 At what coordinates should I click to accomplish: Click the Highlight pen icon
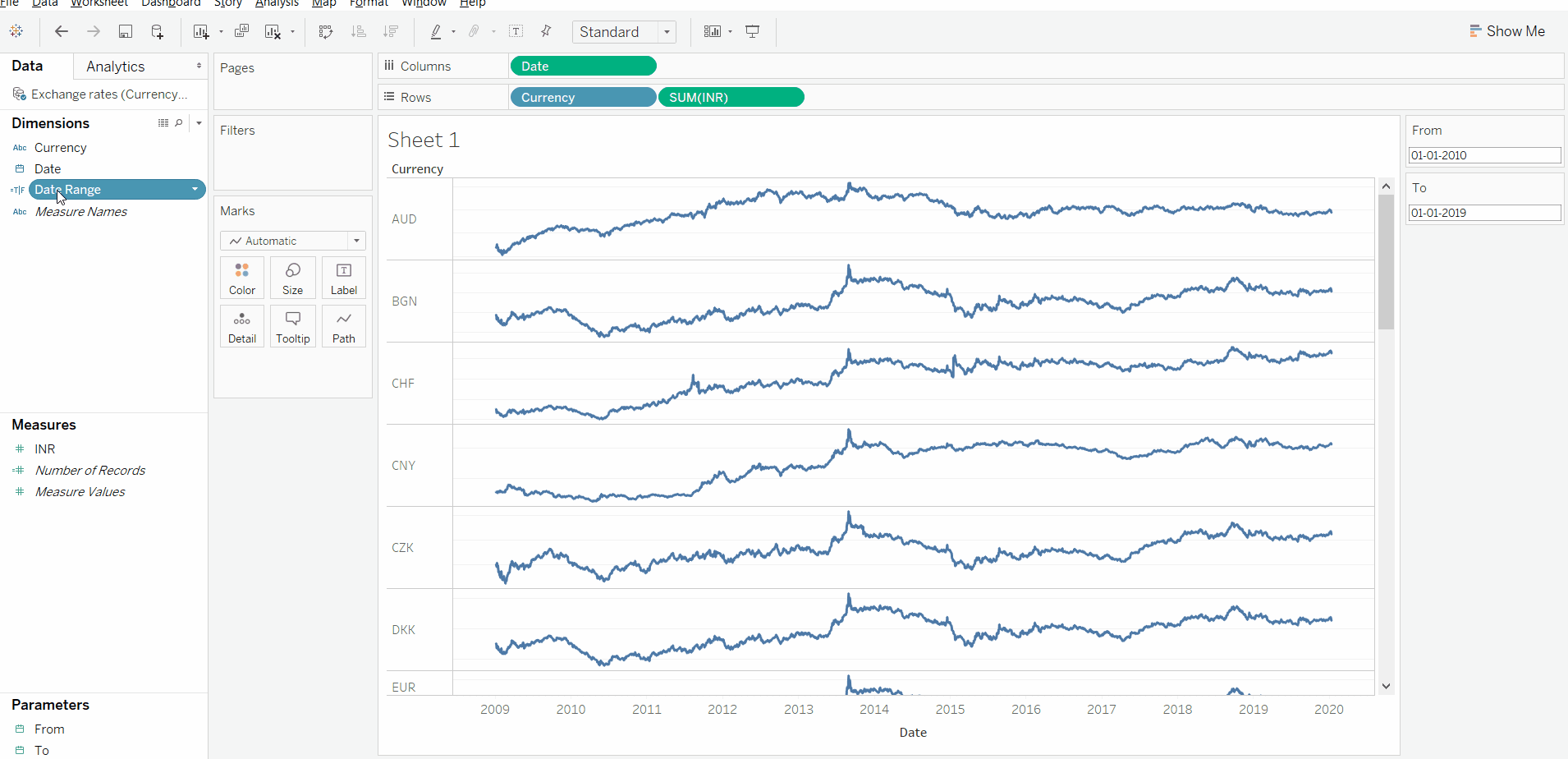[x=436, y=31]
